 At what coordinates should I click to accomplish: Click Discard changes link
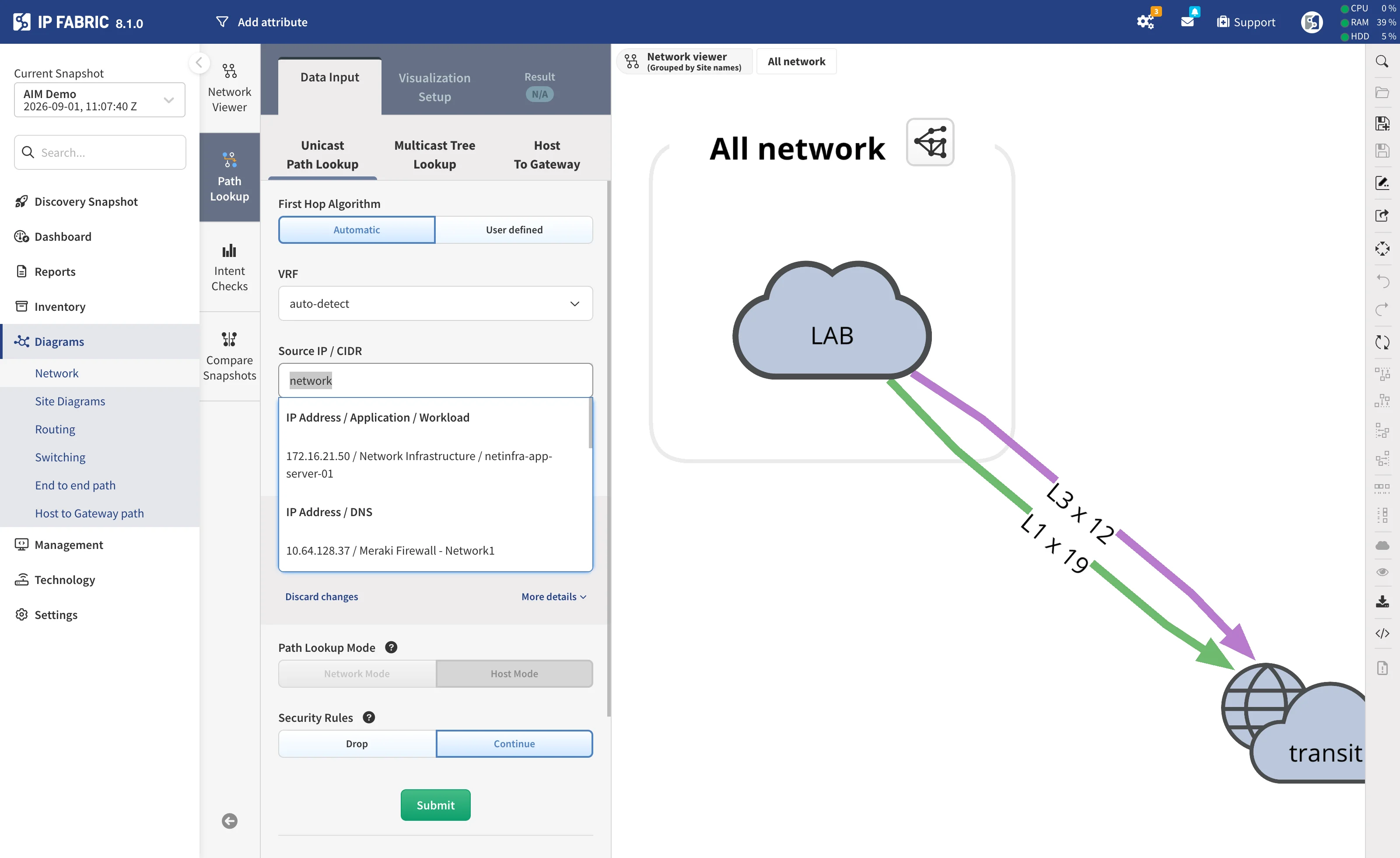pyautogui.click(x=322, y=597)
